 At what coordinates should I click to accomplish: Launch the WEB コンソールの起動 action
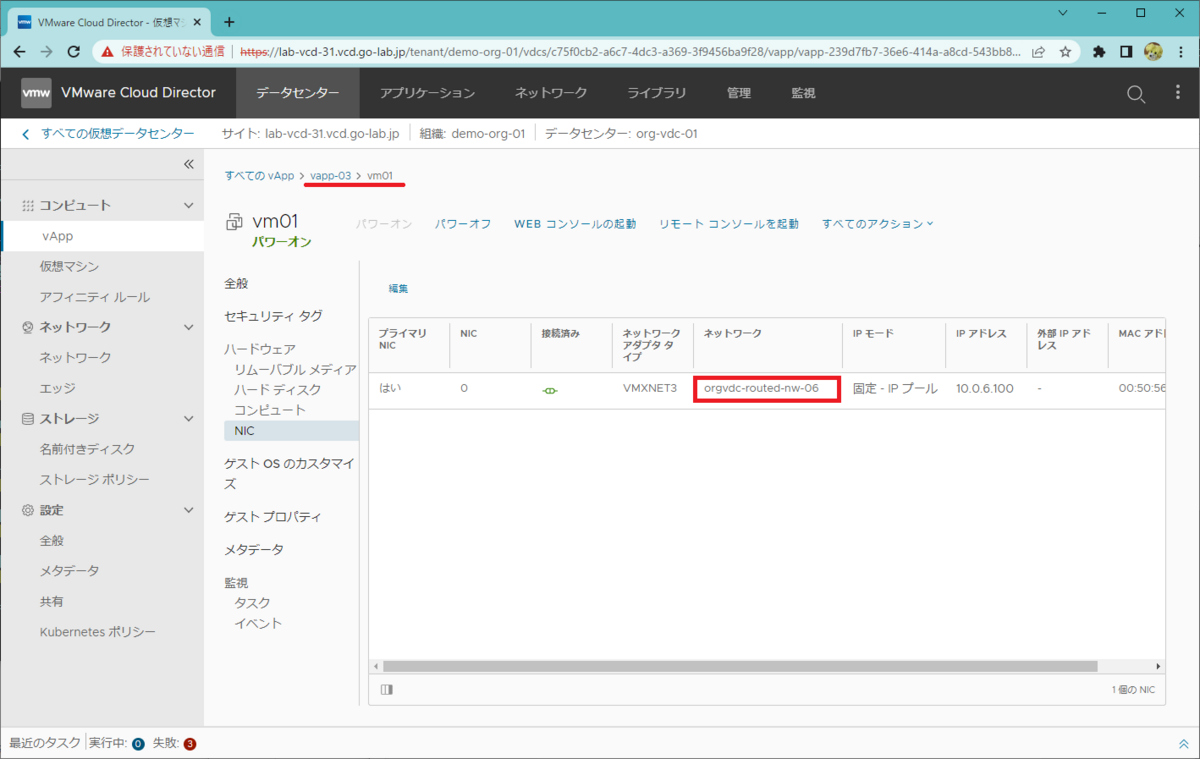(575, 224)
